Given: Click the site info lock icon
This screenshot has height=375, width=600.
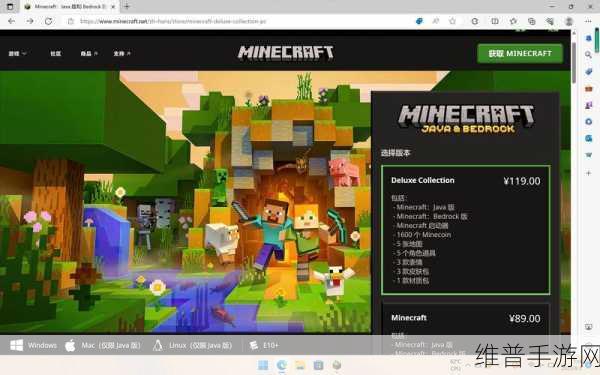Looking at the screenshot, I should click(71, 21).
